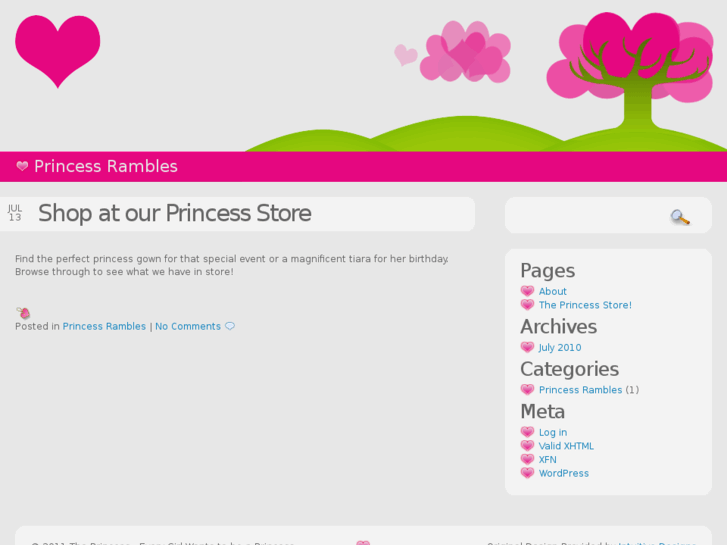Click the speech bubble comments icon
The image size is (727, 545).
[230, 326]
